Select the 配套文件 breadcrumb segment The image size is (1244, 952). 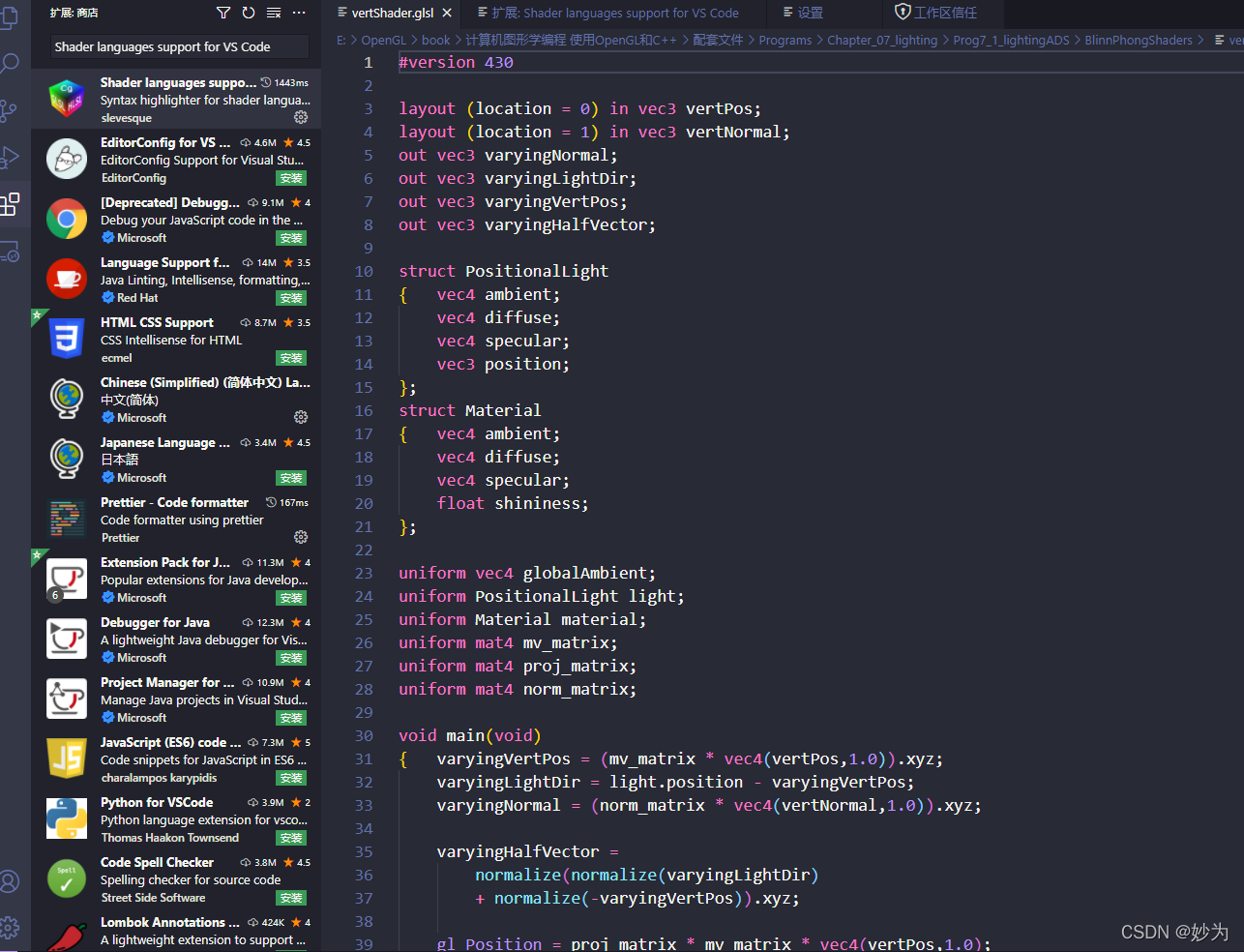(x=718, y=40)
